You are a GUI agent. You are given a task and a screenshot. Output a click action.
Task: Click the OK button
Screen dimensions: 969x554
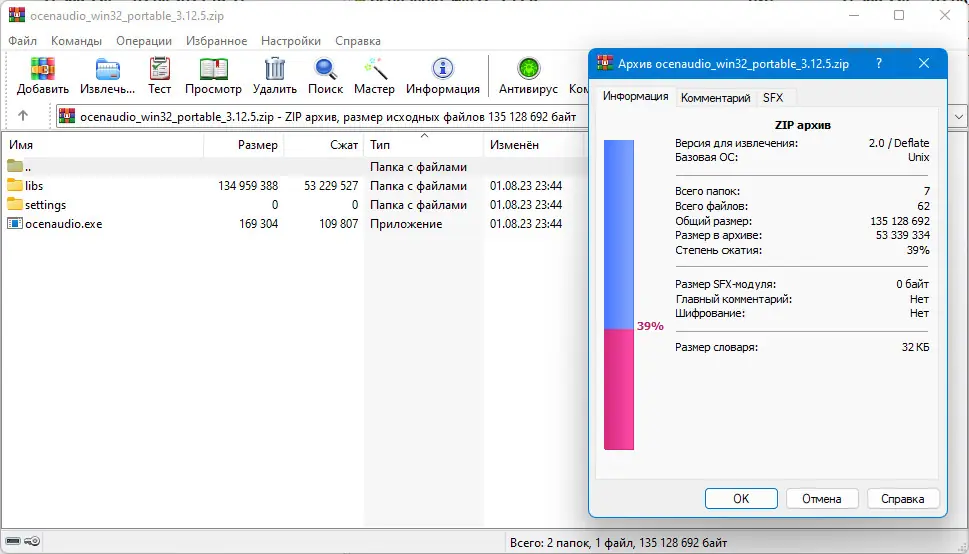pyautogui.click(x=741, y=498)
